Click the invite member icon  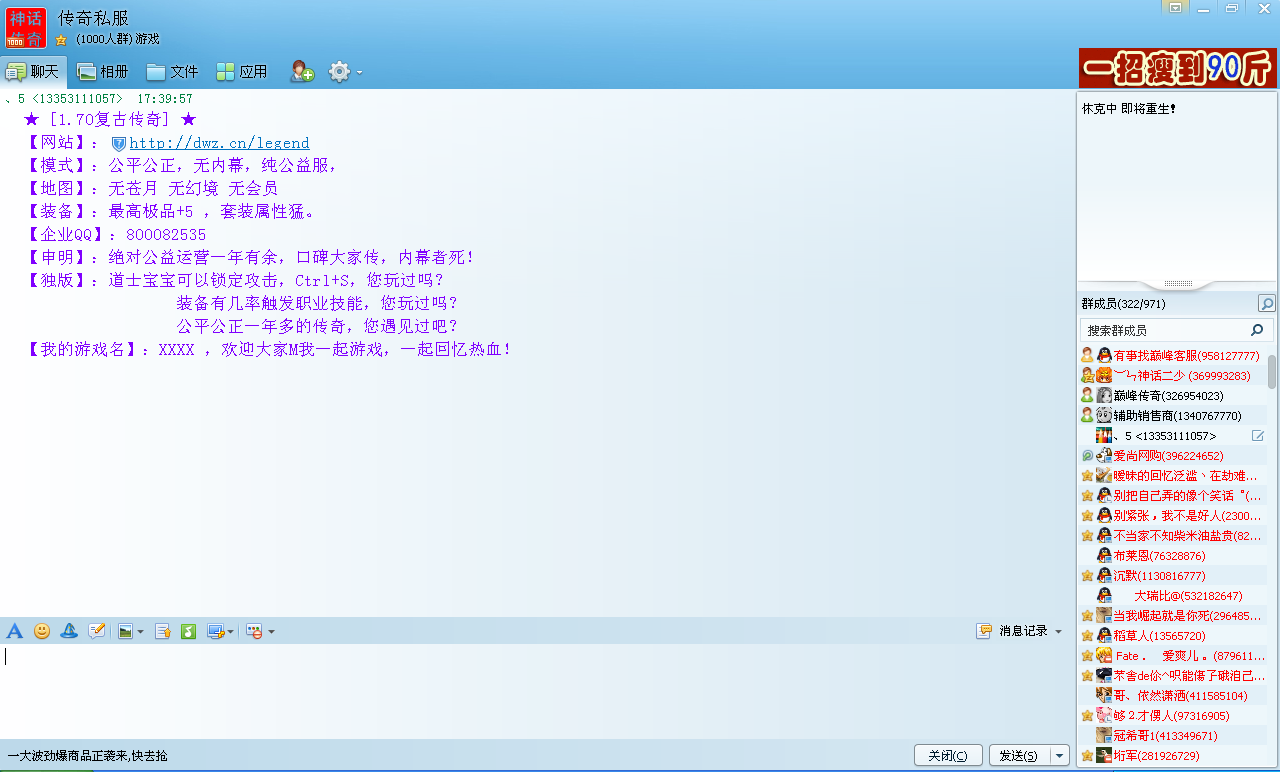(302, 72)
